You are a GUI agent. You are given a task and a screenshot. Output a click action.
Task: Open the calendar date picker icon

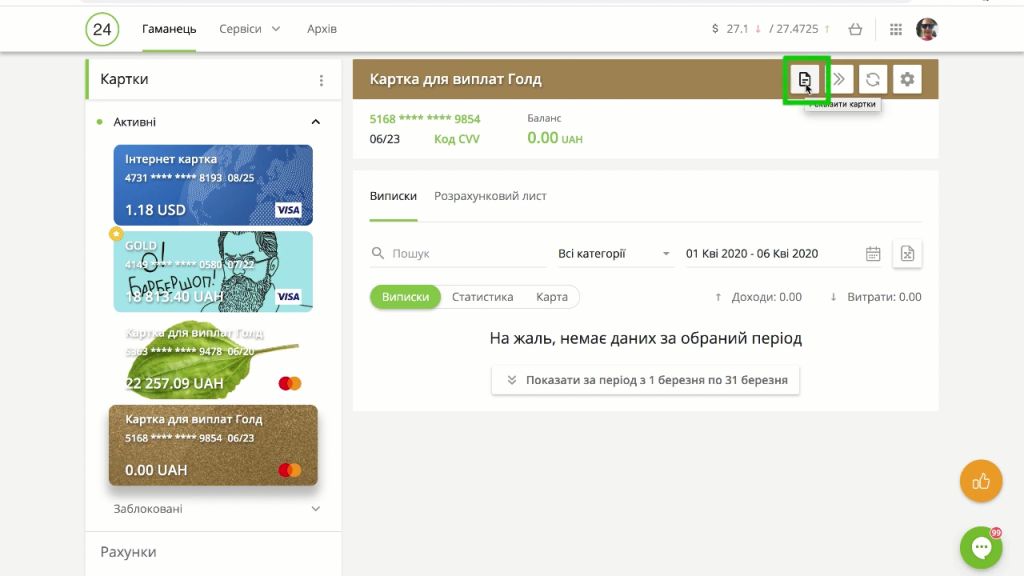873,254
